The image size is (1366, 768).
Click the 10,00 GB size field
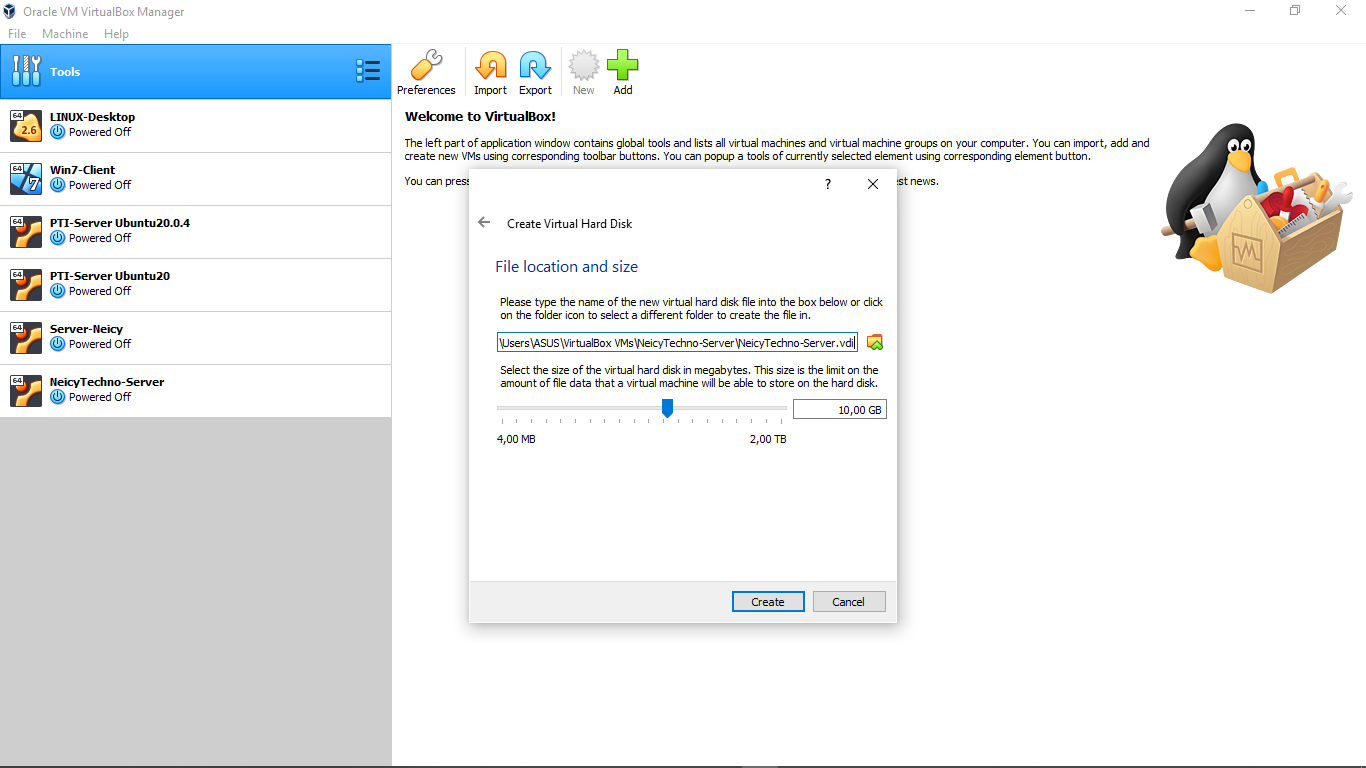(839, 409)
